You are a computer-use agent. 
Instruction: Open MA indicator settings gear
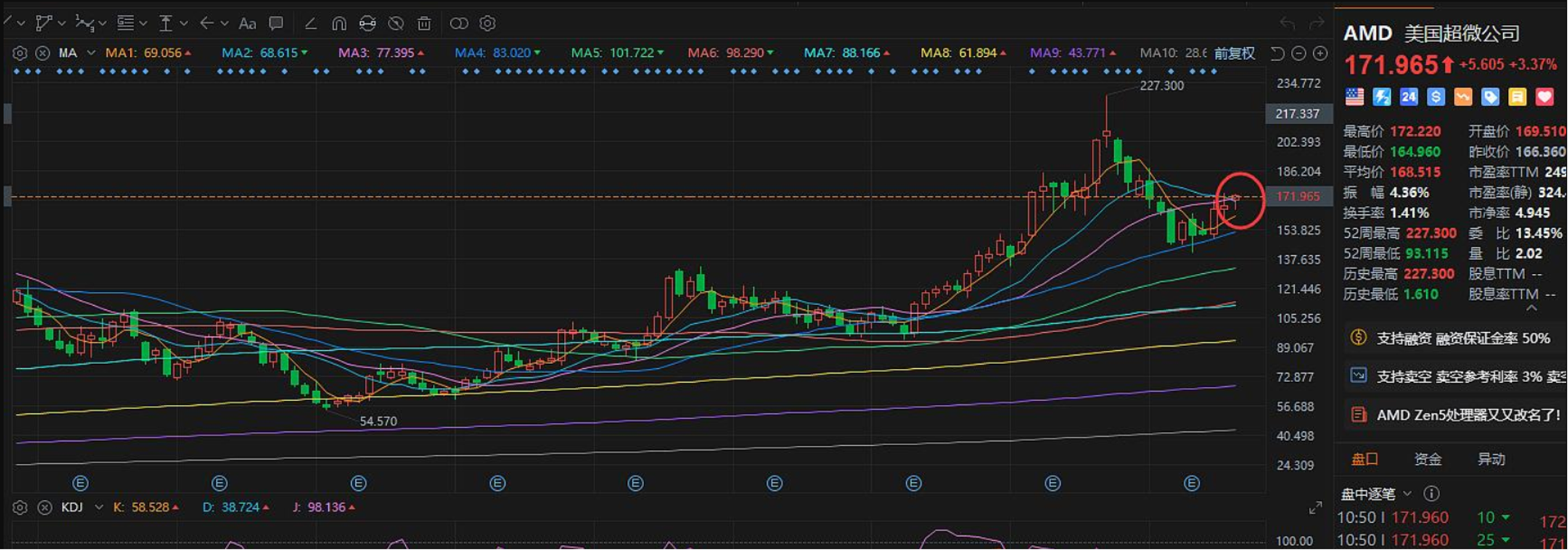pos(20,54)
